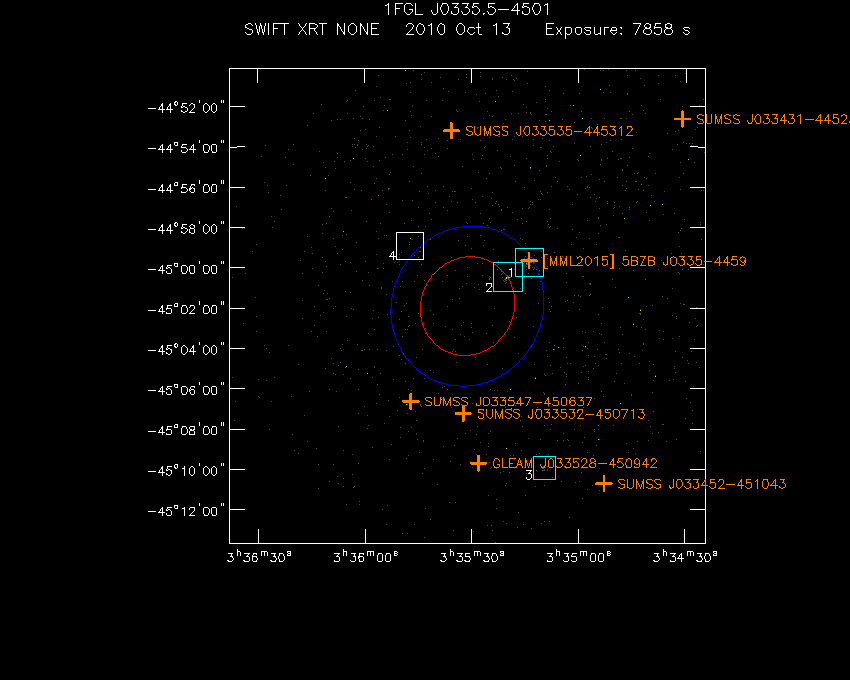Click the label SUMSS J033452-451043
The height and width of the screenshot is (680, 850).
tap(701, 484)
